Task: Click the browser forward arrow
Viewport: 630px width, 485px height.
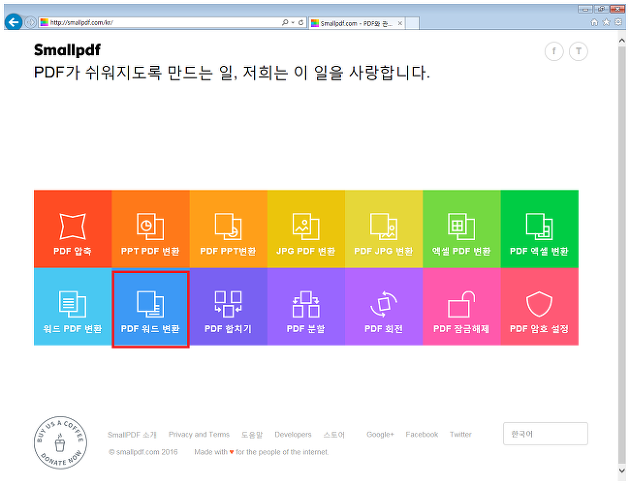Action: pos(30,22)
